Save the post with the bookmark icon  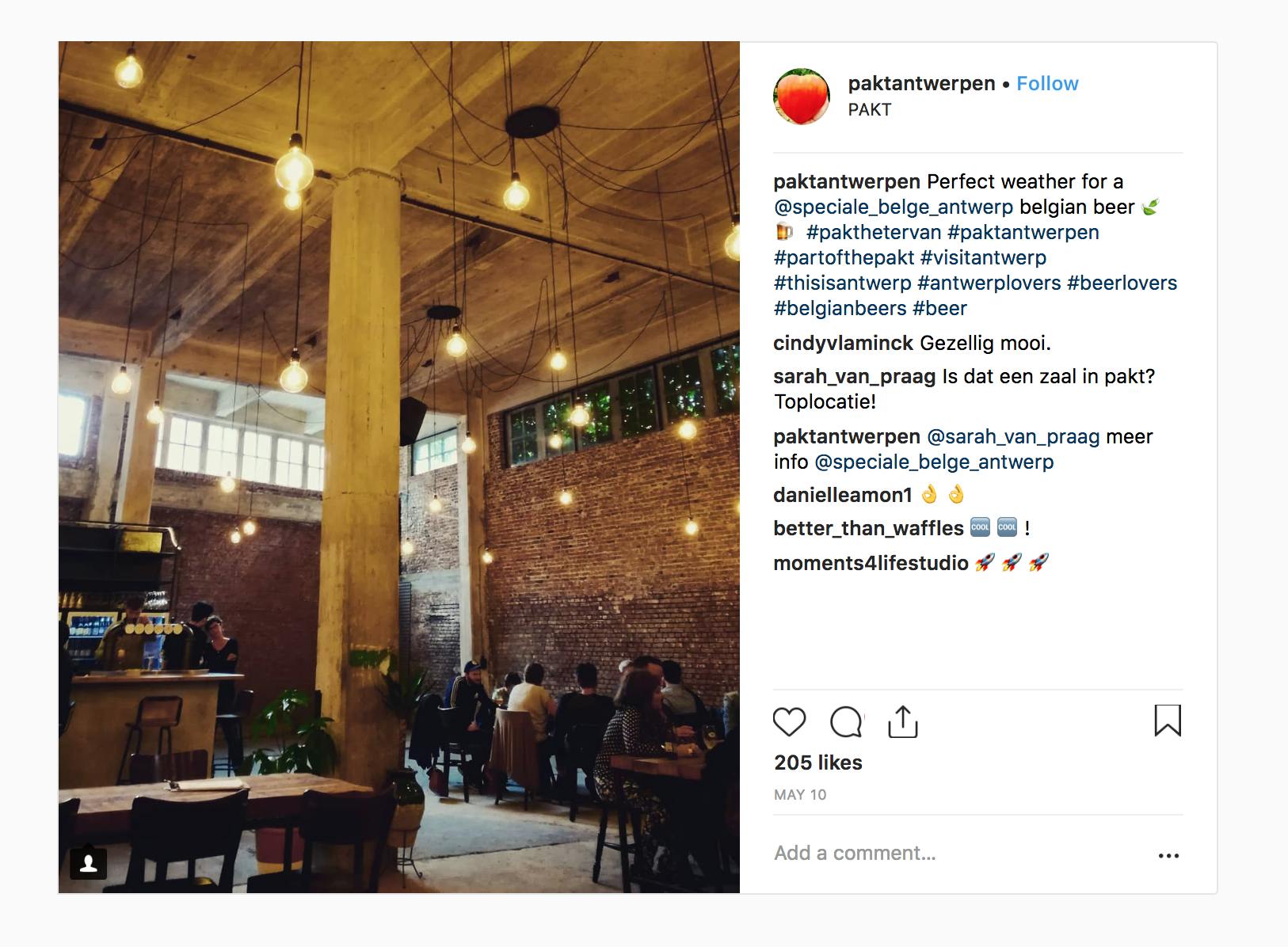click(1168, 721)
